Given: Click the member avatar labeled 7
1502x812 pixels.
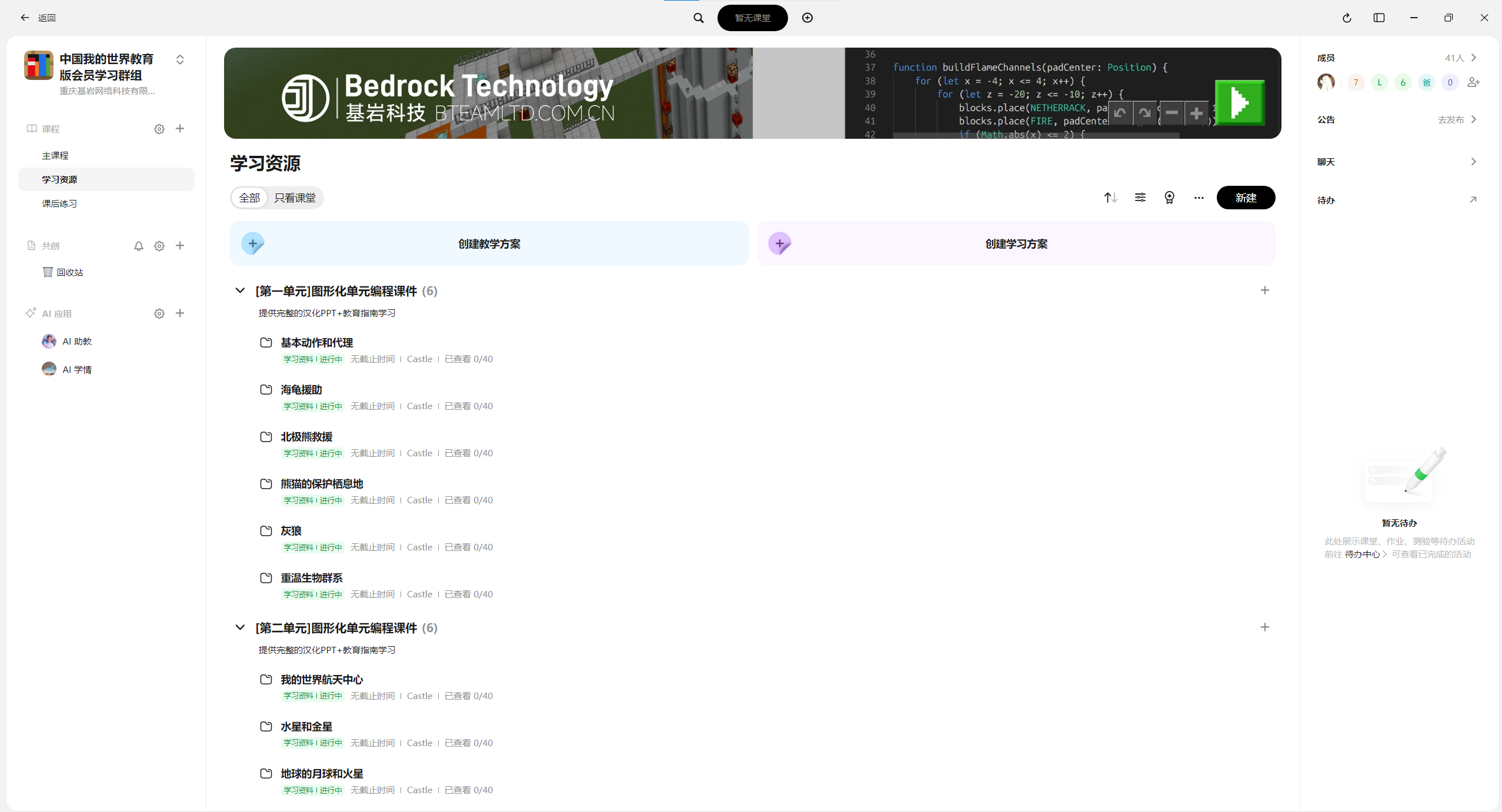Looking at the screenshot, I should [1356, 82].
